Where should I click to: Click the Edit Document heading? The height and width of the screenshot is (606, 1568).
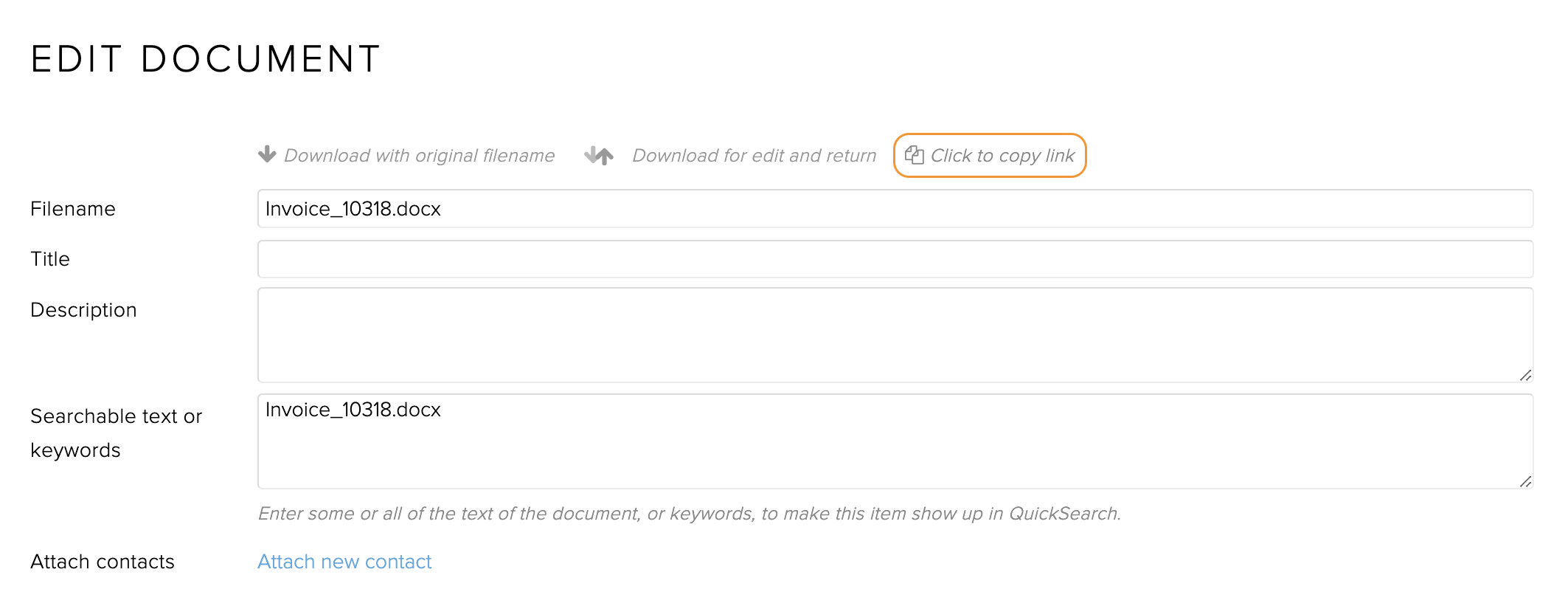coord(206,59)
